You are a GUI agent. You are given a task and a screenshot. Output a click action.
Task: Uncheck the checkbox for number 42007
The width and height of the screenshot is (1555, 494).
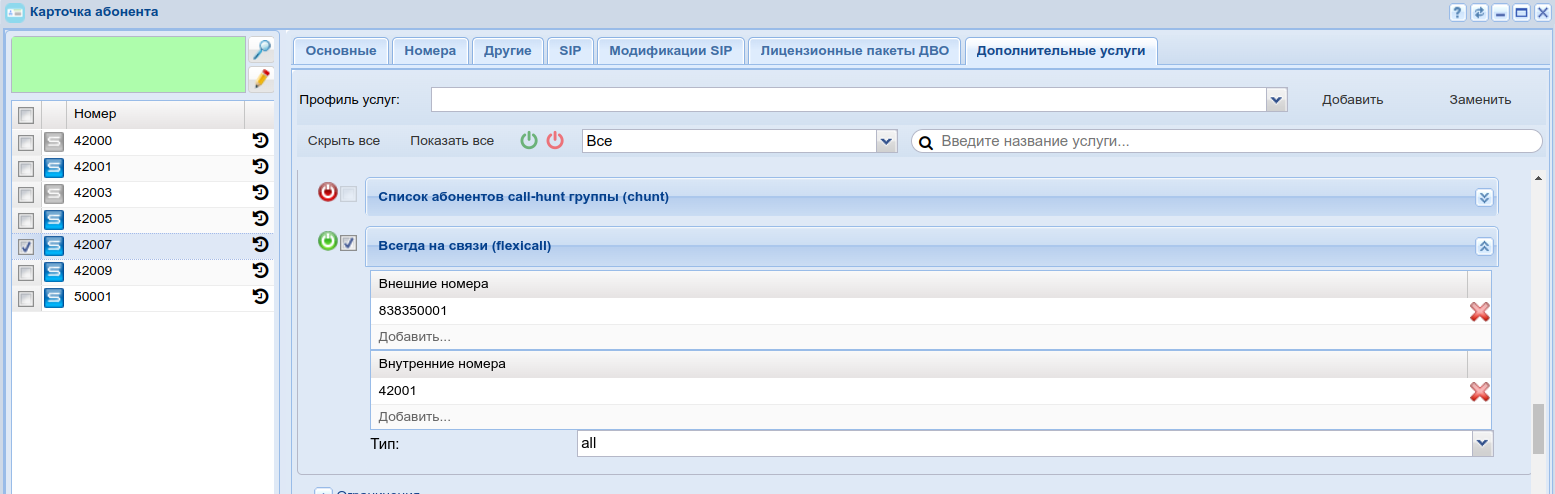pyautogui.click(x=26, y=246)
